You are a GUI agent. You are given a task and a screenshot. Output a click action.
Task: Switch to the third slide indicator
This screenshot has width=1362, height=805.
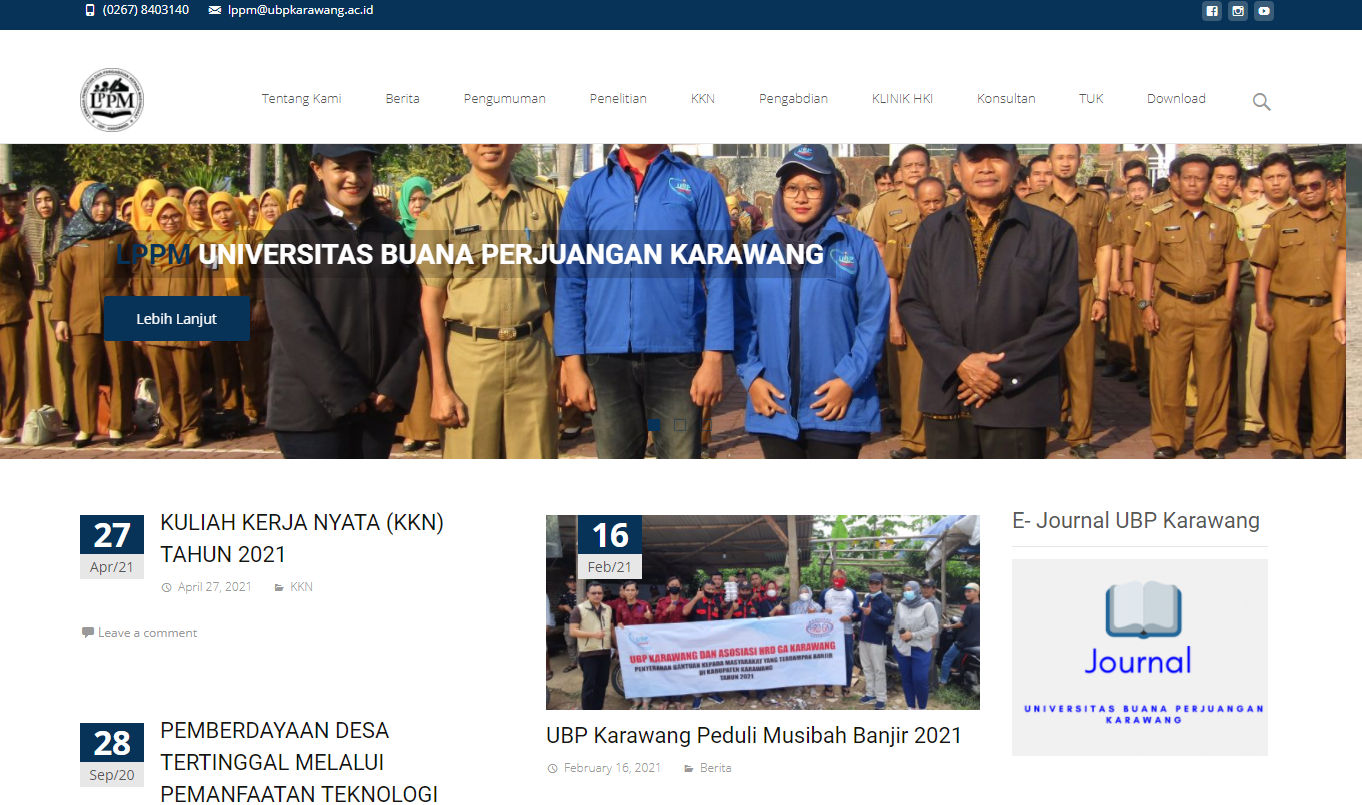point(706,425)
